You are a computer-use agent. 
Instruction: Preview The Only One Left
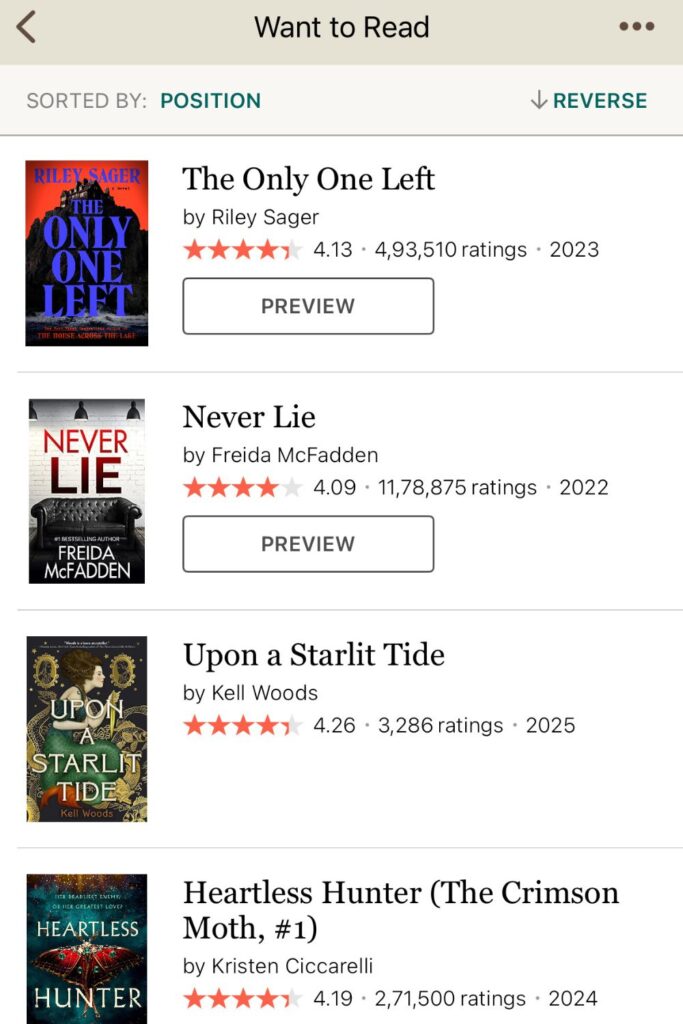coord(308,306)
